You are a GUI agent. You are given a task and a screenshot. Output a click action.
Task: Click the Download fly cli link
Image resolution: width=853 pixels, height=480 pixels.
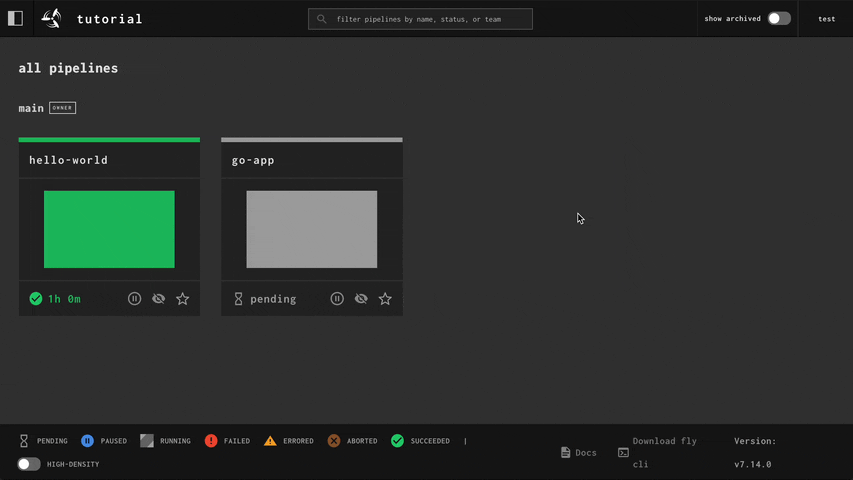click(x=664, y=441)
